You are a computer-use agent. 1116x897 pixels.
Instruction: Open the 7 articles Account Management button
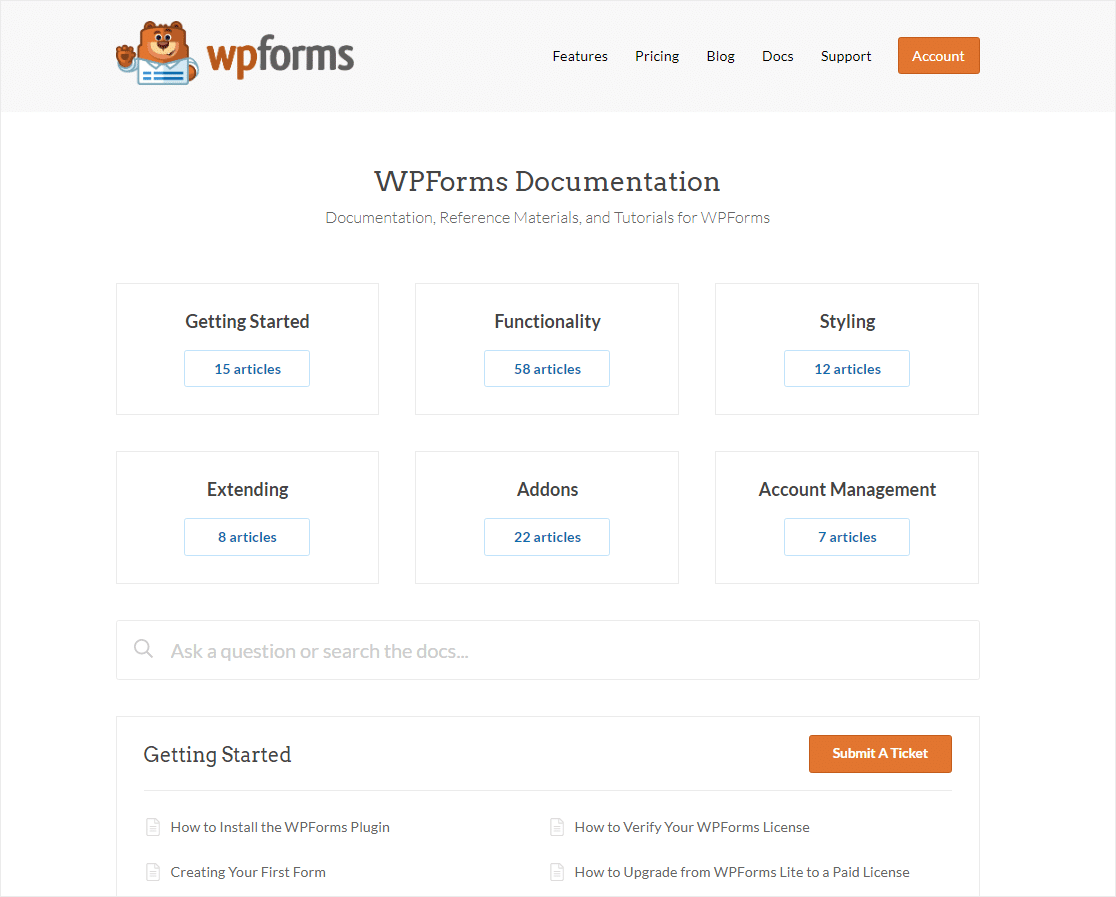(847, 537)
